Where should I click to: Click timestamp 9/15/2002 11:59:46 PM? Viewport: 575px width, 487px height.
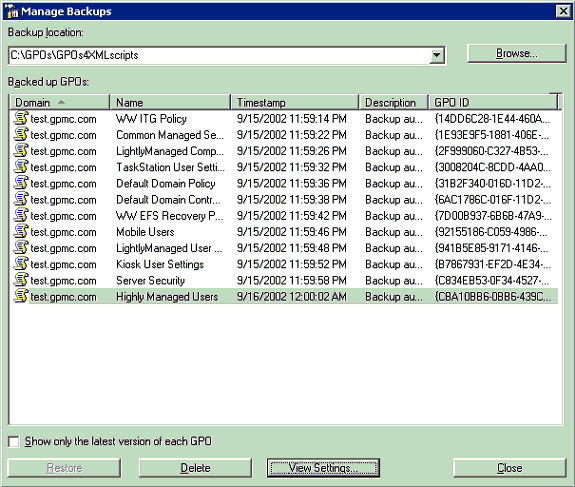(x=292, y=232)
